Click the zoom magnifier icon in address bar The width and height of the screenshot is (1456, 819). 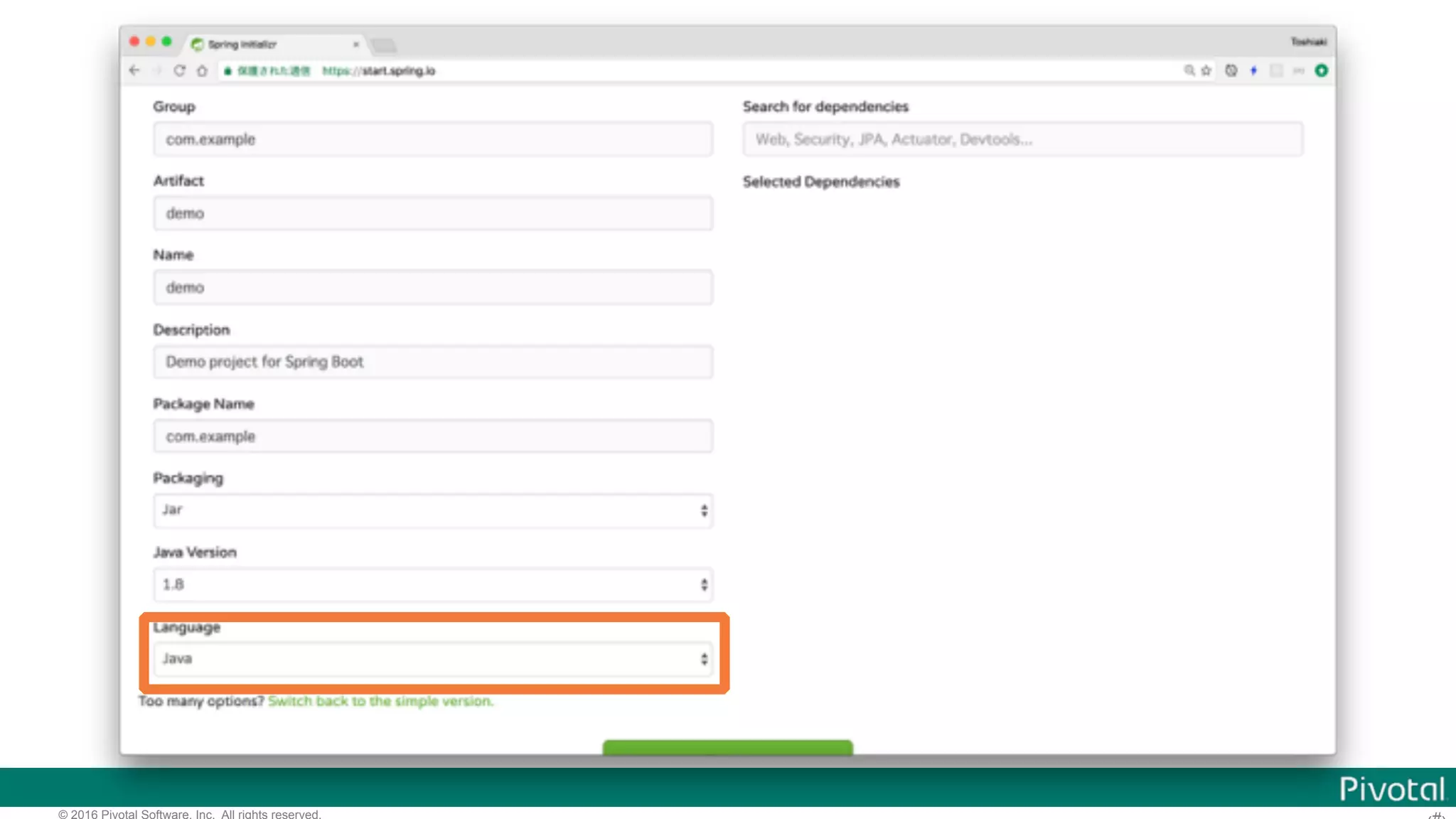(x=1189, y=70)
